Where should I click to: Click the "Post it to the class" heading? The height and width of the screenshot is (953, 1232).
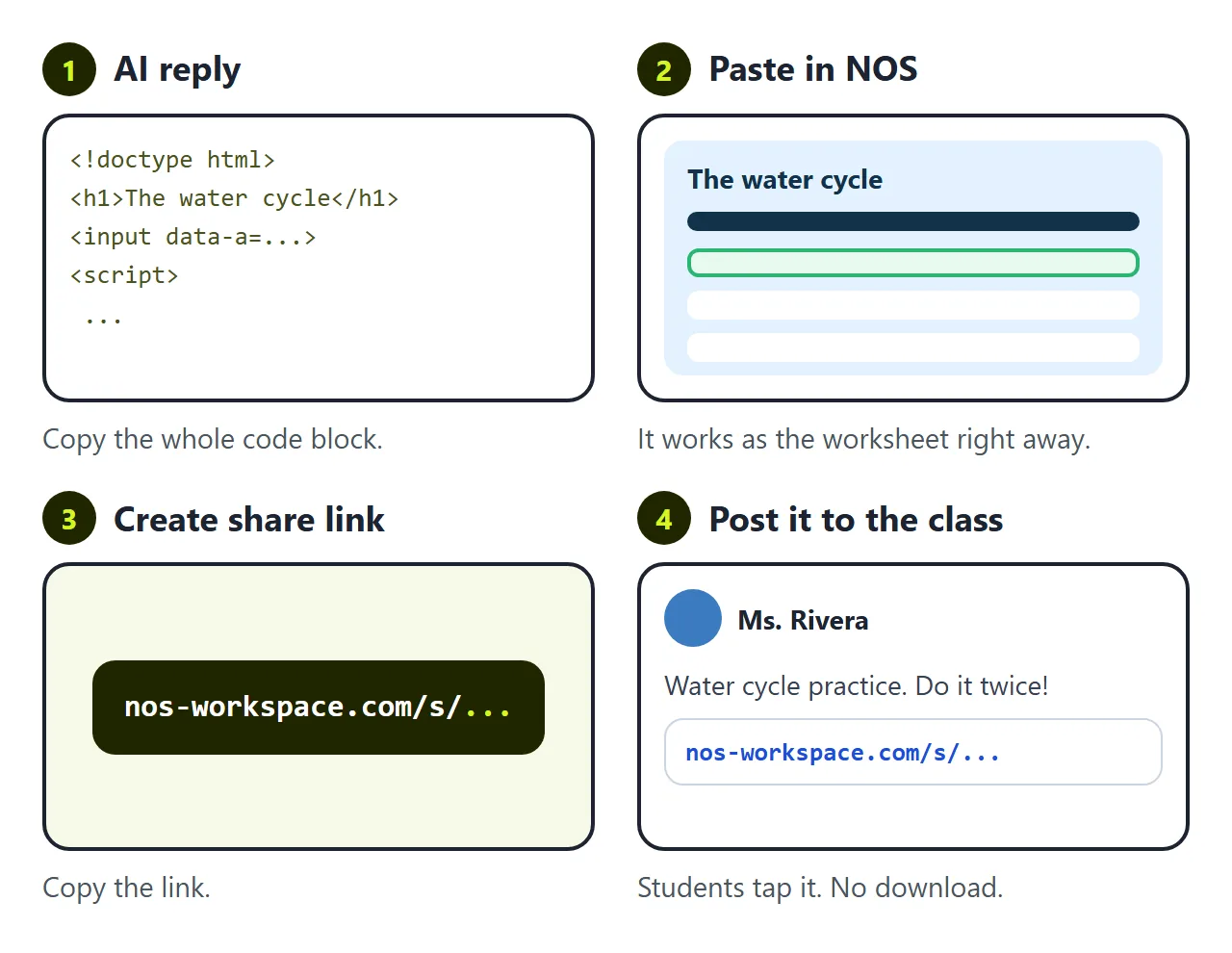click(856, 520)
